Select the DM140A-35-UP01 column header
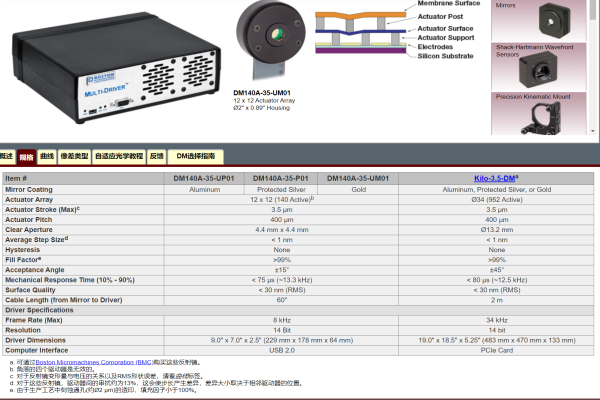Screen dimensions: 600x400 tap(204, 178)
